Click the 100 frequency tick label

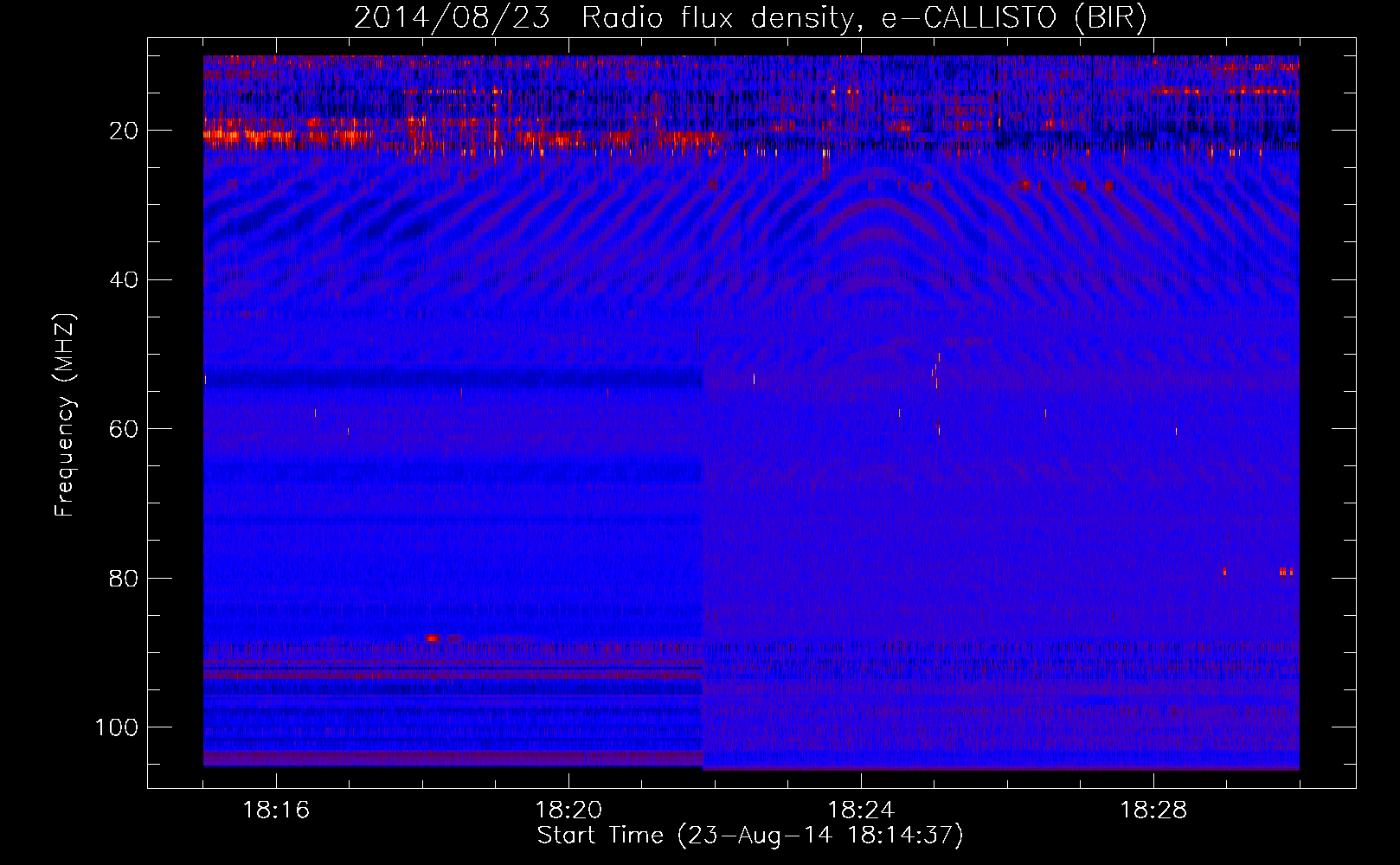[117, 727]
